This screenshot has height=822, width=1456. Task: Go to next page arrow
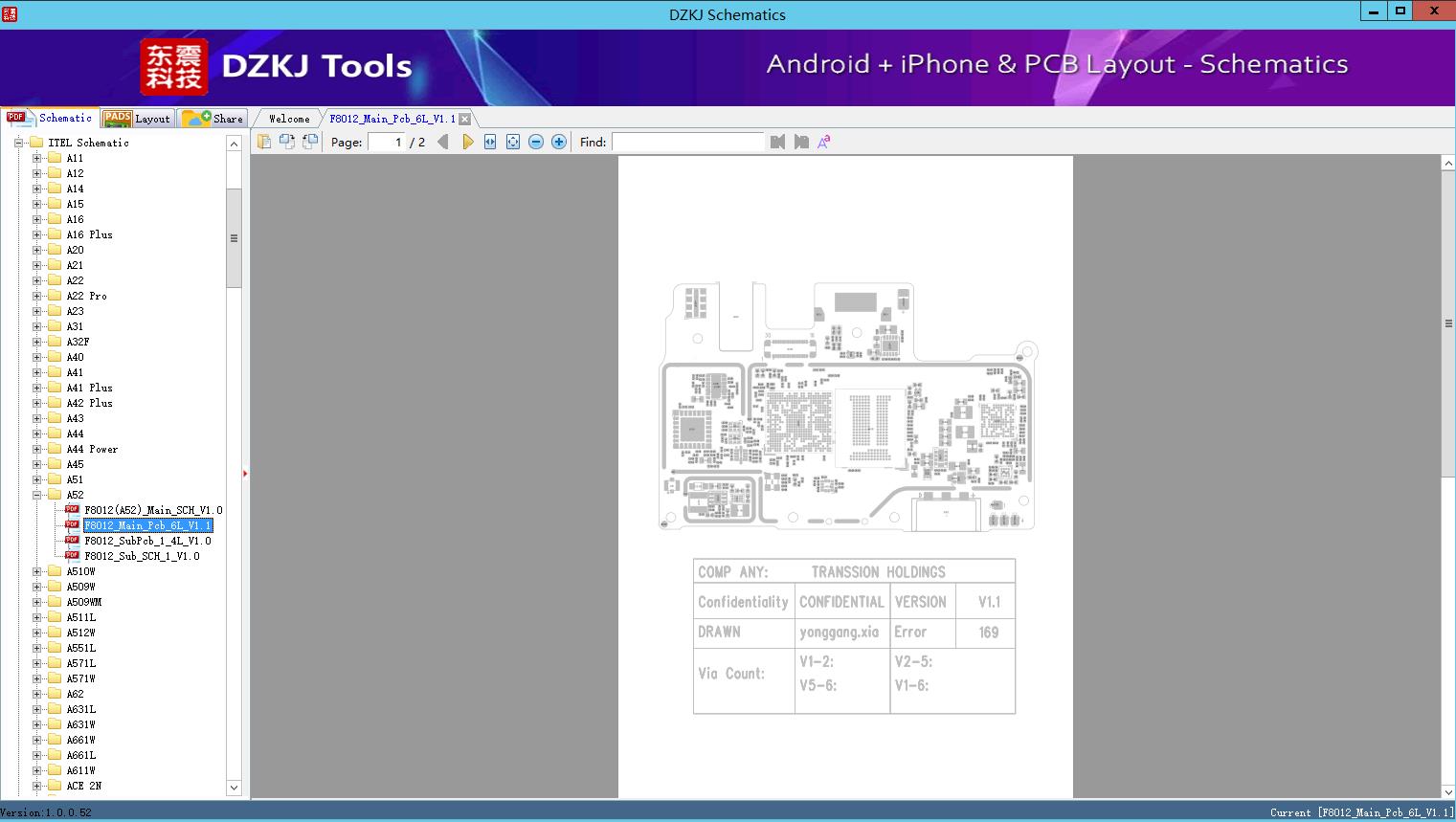pos(467,142)
